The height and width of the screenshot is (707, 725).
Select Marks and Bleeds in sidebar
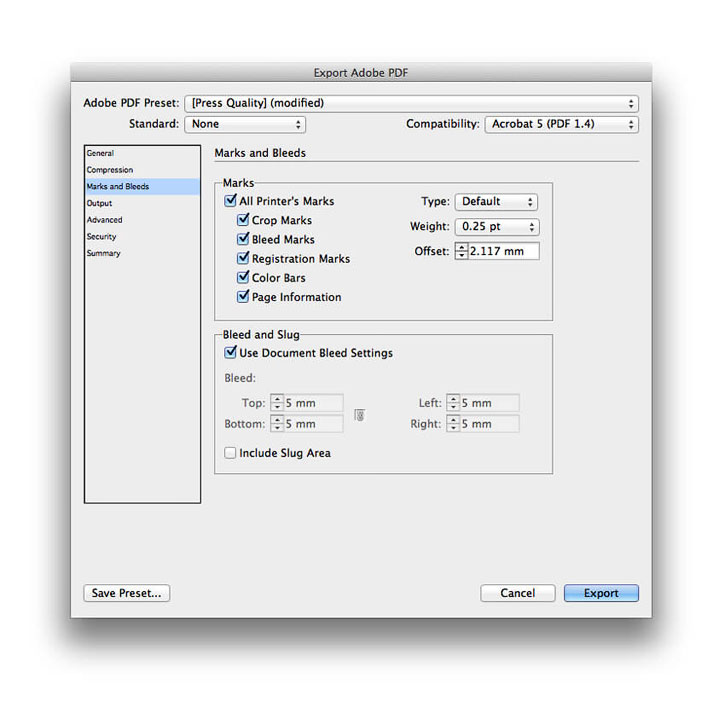(x=142, y=186)
